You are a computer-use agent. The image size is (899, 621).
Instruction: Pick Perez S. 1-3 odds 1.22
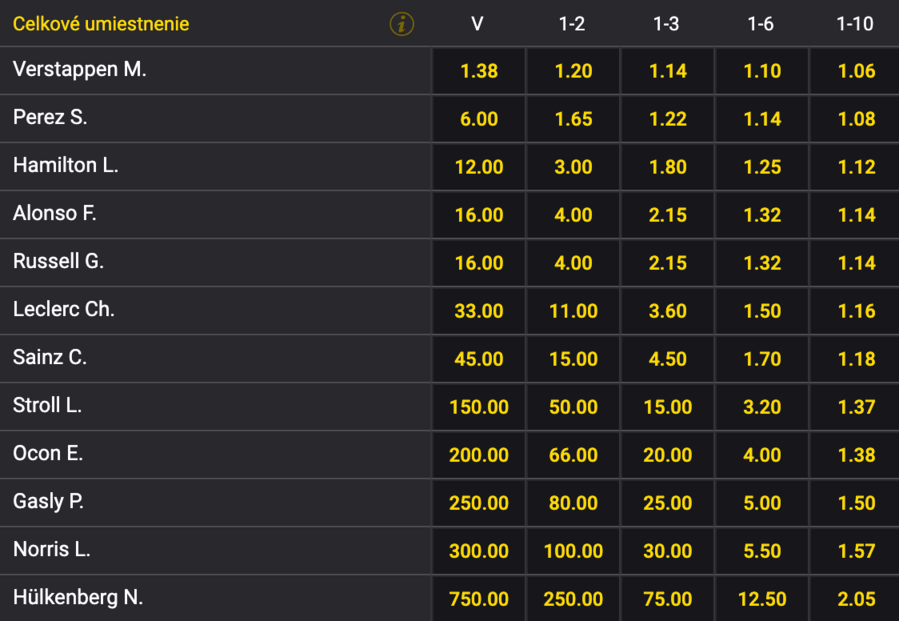(x=667, y=119)
